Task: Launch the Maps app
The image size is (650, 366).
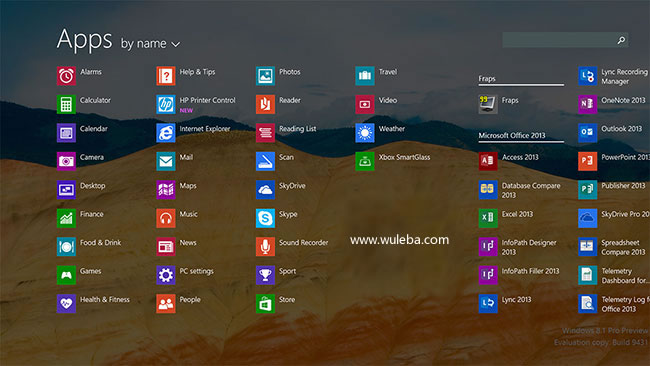Action: 166,189
